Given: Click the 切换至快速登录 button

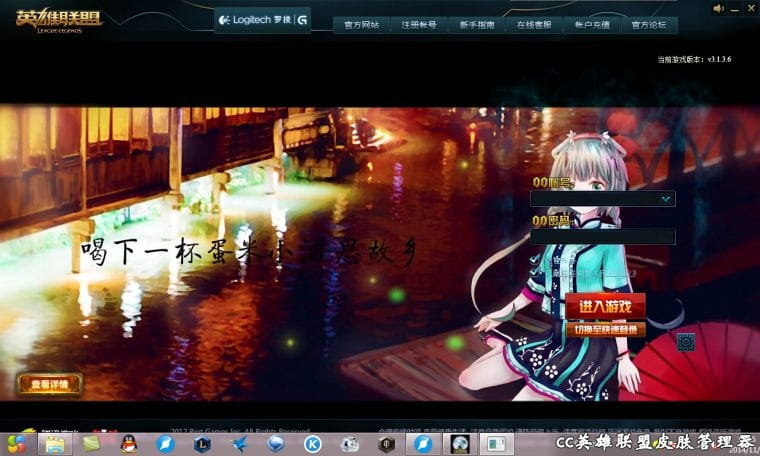Looking at the screenshot, I should [x=605, y=330].
